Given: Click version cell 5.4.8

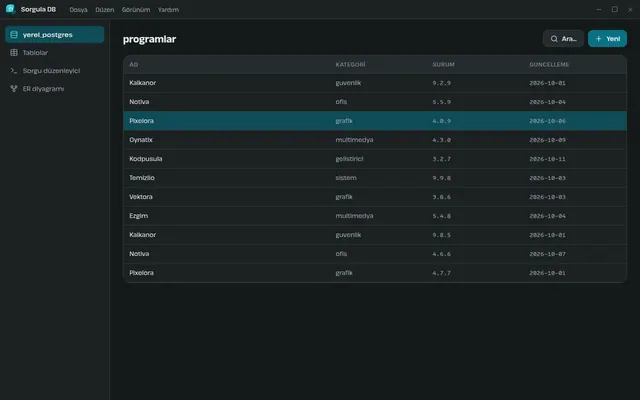Looking at the screenshot, I should point(442,216).
